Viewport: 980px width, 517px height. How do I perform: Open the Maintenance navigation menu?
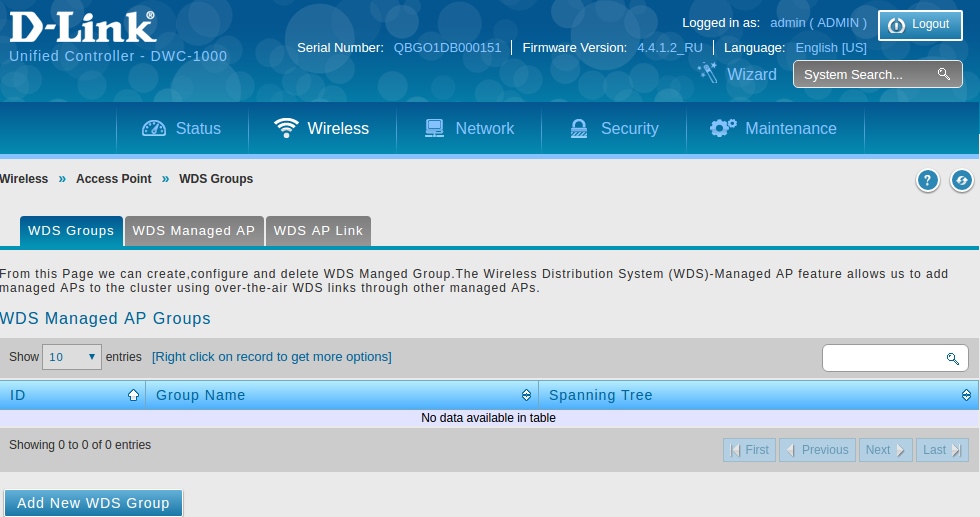coord(774,128)
